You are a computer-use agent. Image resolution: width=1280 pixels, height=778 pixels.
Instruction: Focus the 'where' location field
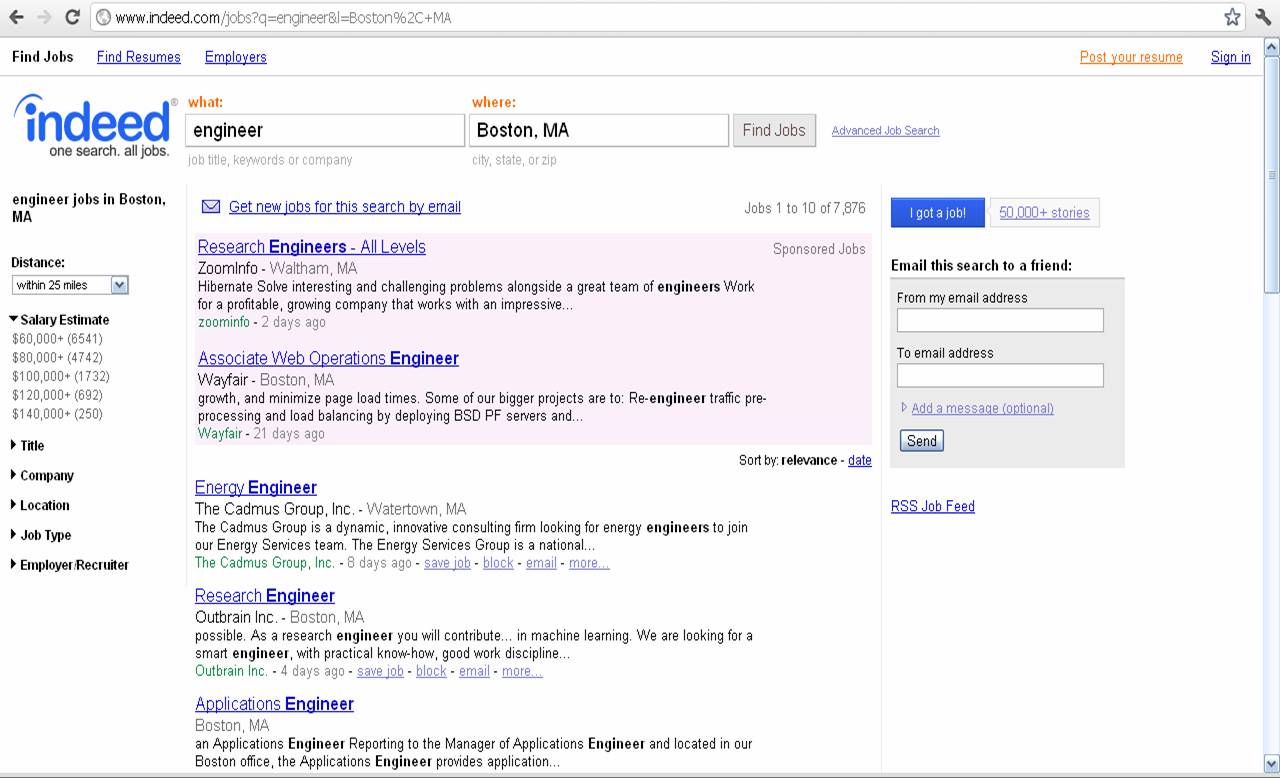[599, 130]
